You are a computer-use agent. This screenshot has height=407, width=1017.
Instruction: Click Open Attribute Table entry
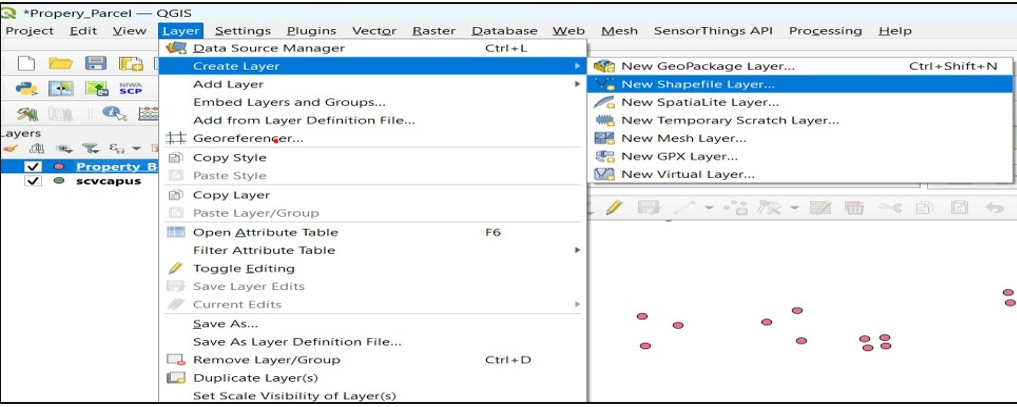click(264, 232)
